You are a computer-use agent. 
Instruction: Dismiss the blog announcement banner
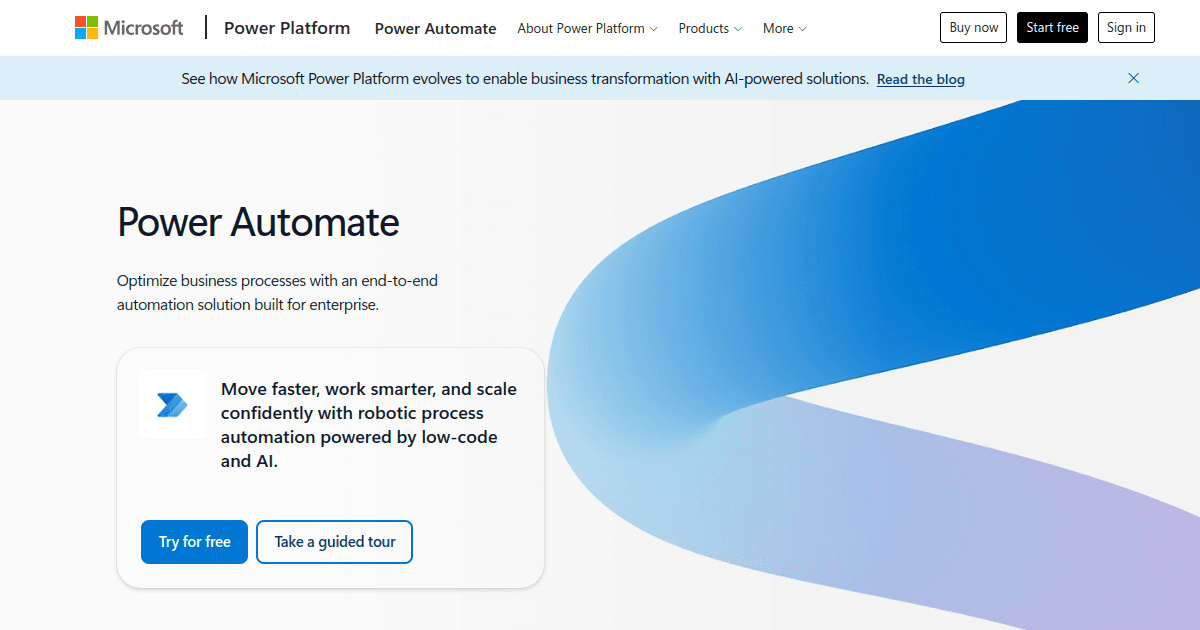tap(1133, 78)
